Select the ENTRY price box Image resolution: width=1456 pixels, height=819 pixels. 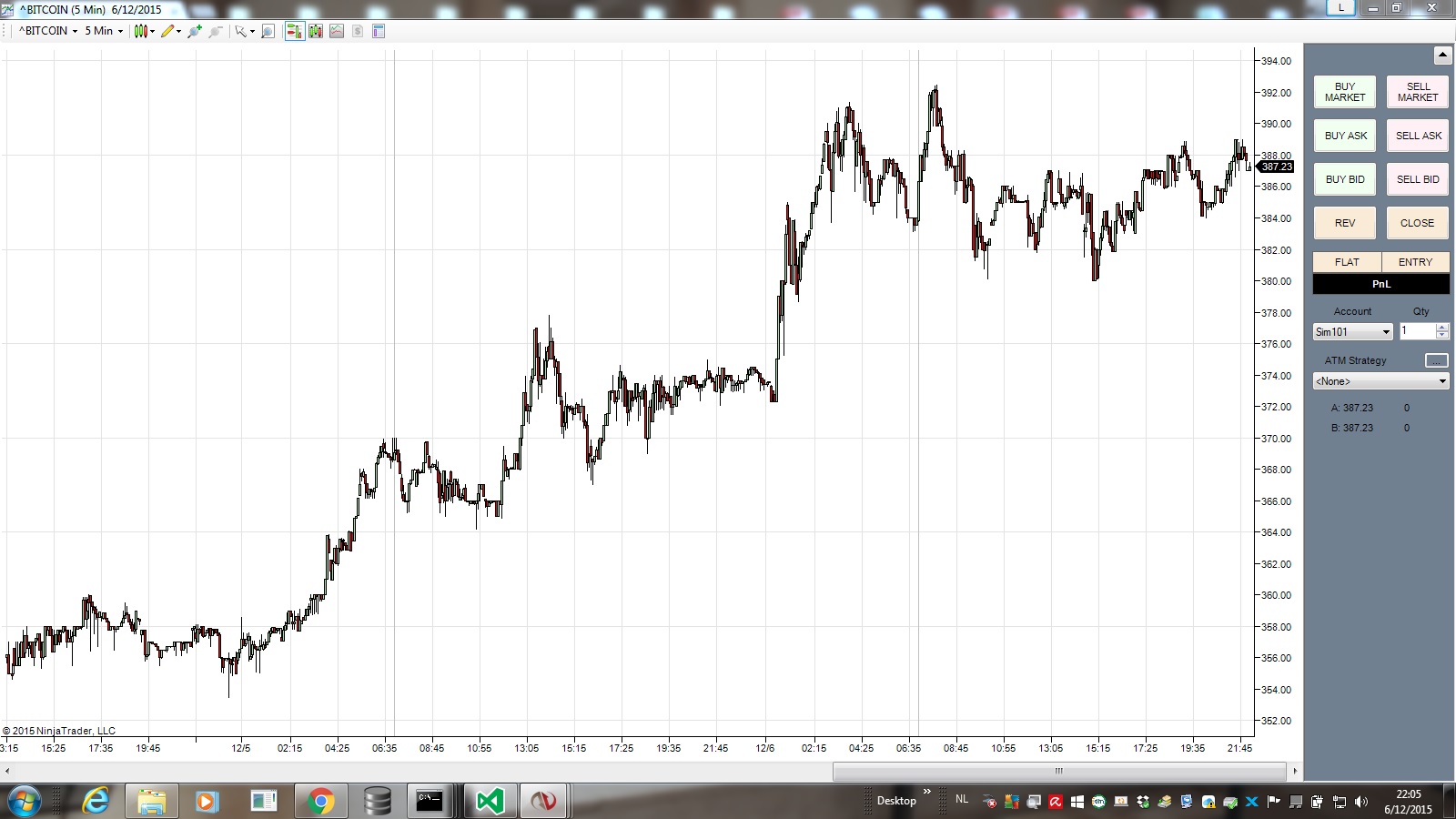pos(1416,262)
